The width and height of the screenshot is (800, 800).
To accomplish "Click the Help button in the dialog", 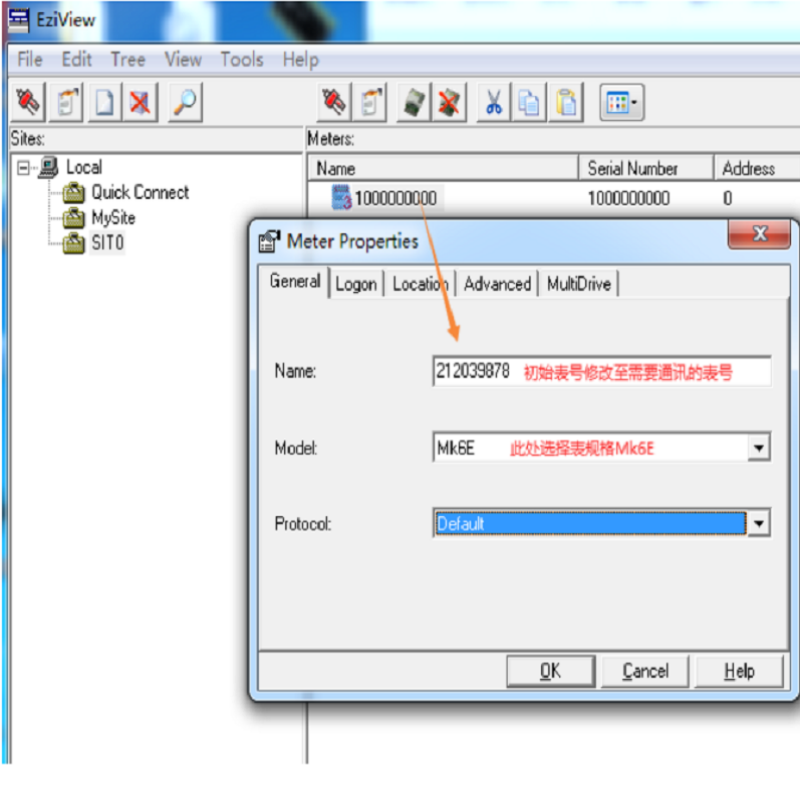I will pos(739,671).
